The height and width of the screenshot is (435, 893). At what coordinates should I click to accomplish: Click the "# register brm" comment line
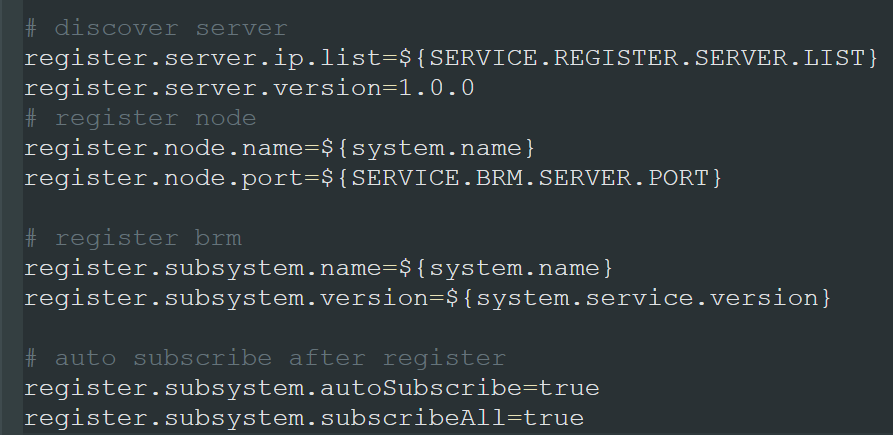pyautogui.click(x=132, y=238)
